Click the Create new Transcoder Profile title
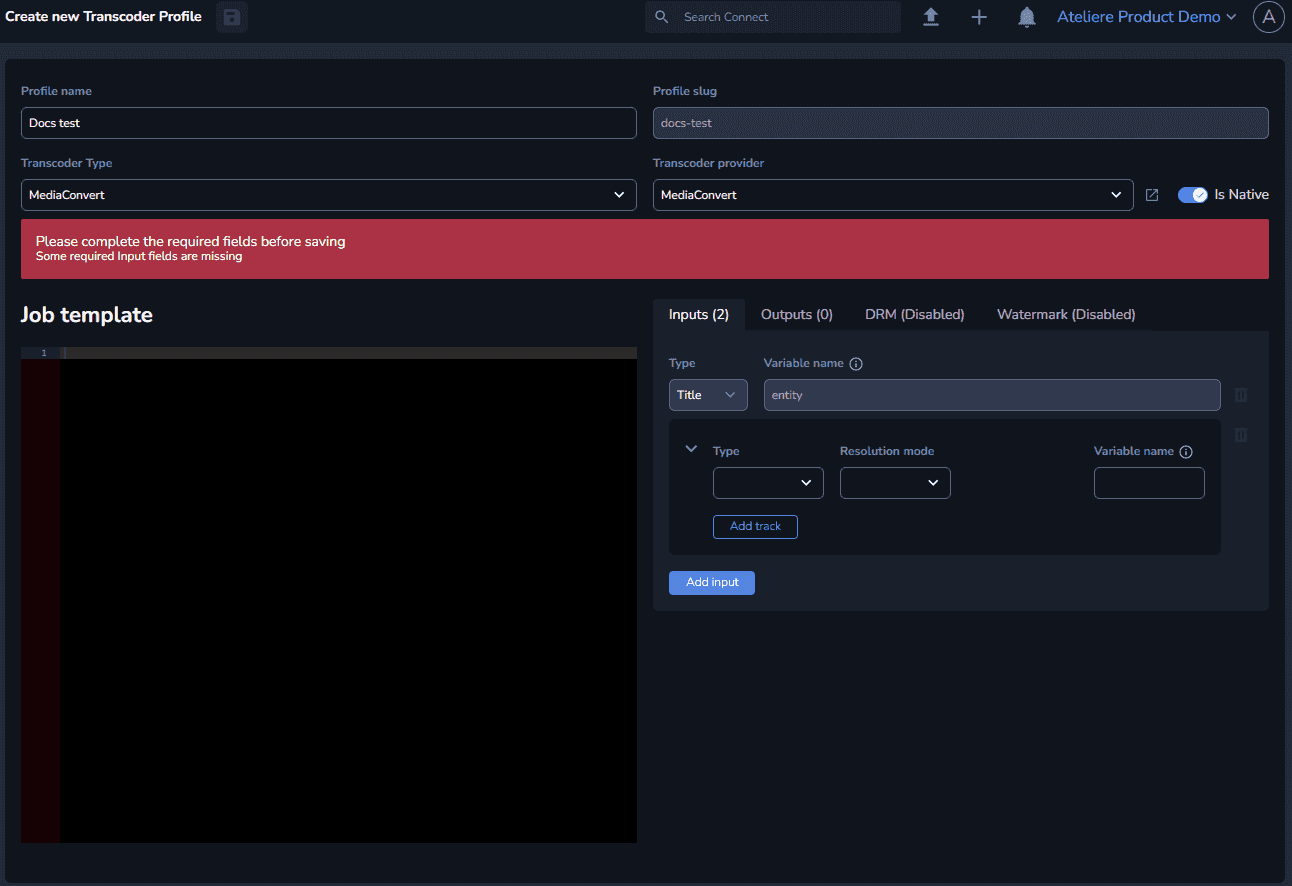The height and width of the screenshot is (886, 1292). tap(104, 17)
